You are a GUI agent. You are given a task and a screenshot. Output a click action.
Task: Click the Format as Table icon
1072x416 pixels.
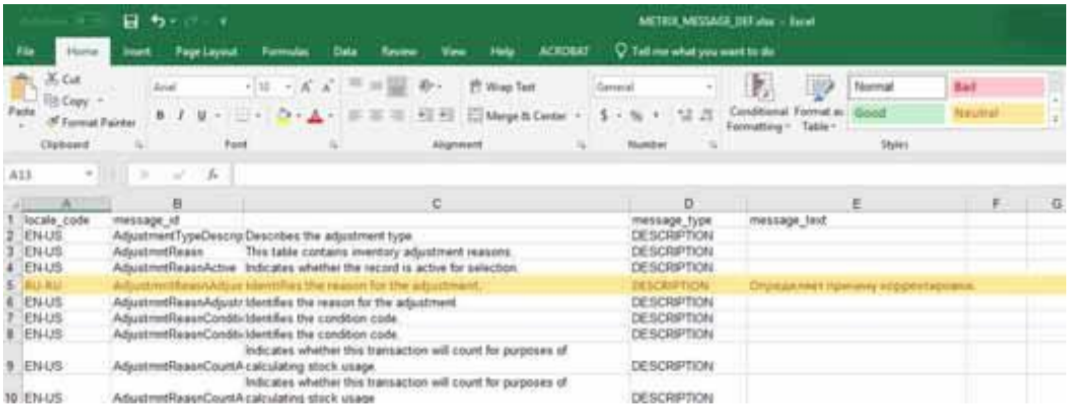tap(816, 94)
